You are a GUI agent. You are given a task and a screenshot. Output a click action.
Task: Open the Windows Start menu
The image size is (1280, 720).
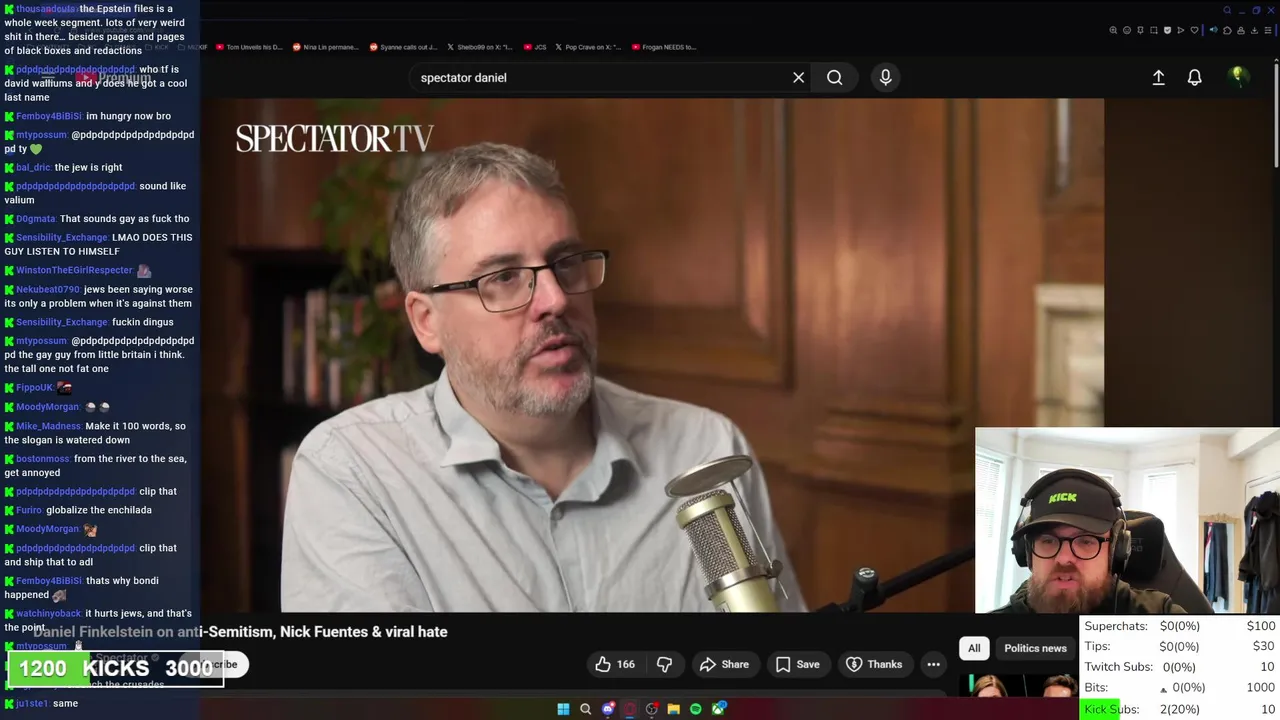(563, 709)
